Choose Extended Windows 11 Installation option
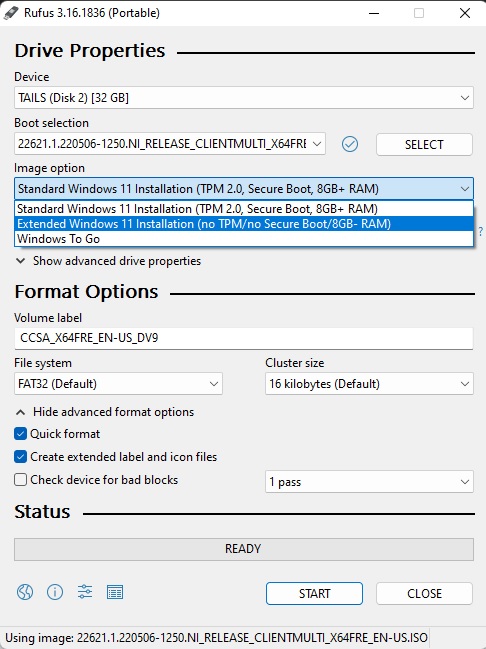The image size is (486, 649). [244, 224]
